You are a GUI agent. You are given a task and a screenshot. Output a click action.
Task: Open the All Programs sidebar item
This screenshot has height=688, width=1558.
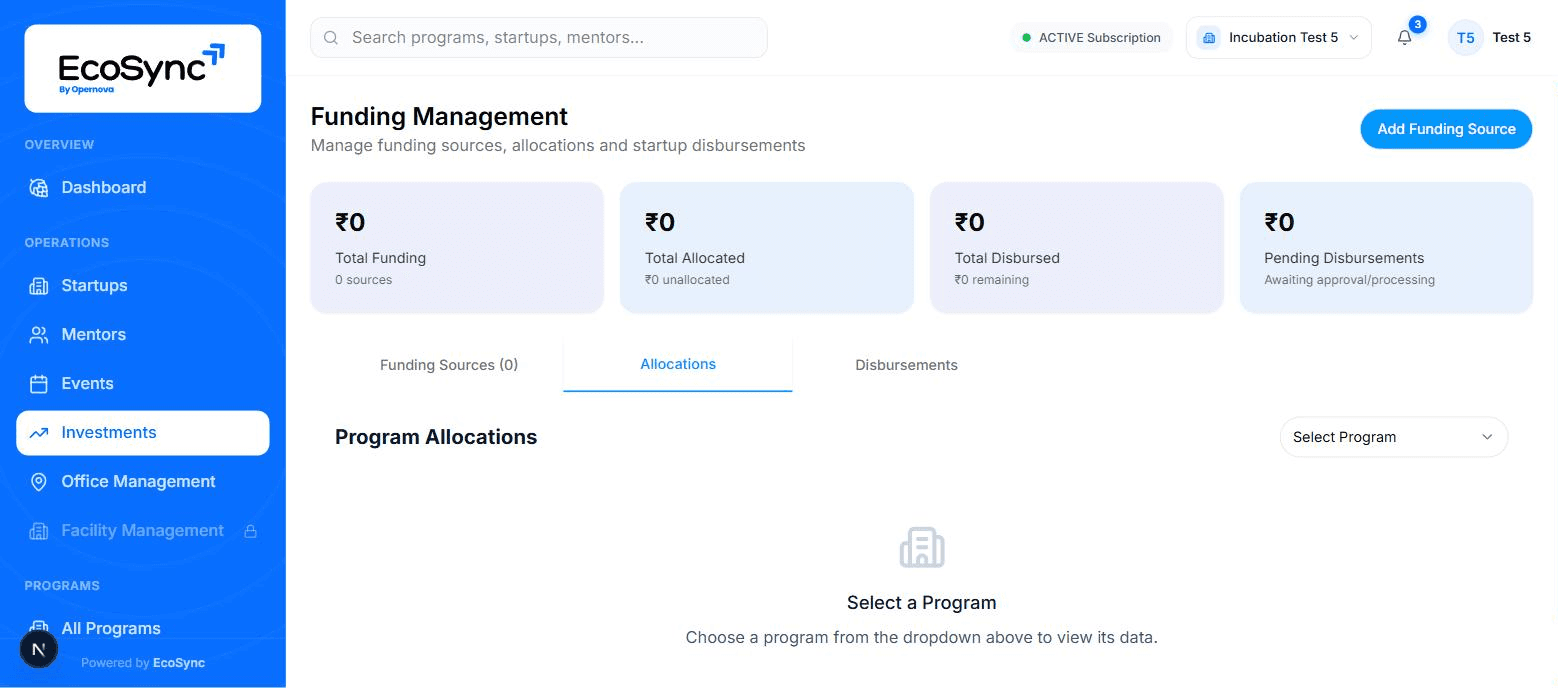(x=142, y=627)
